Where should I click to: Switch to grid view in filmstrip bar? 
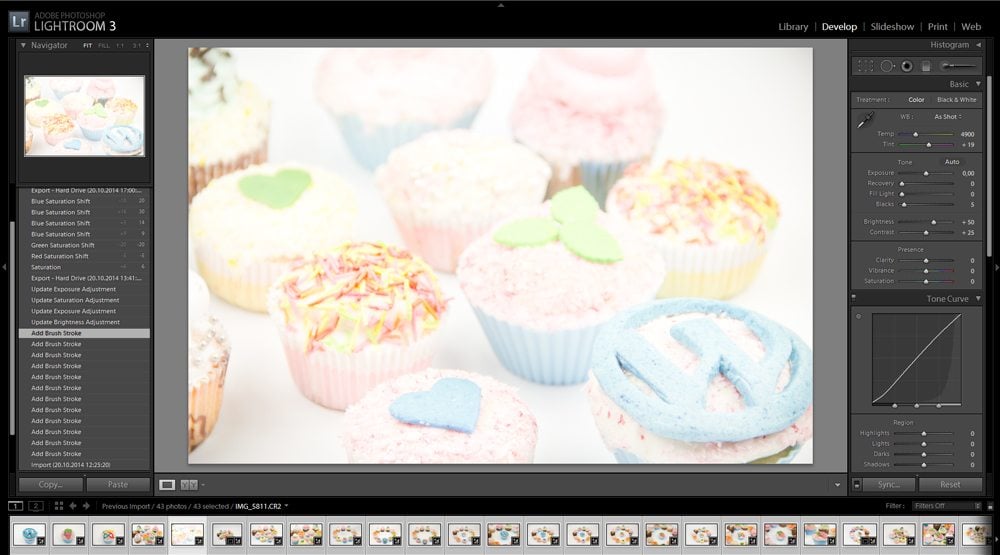59,506
